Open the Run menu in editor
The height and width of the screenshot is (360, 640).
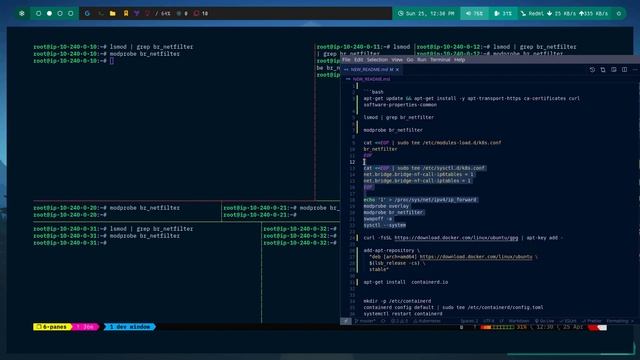(422, 60)
